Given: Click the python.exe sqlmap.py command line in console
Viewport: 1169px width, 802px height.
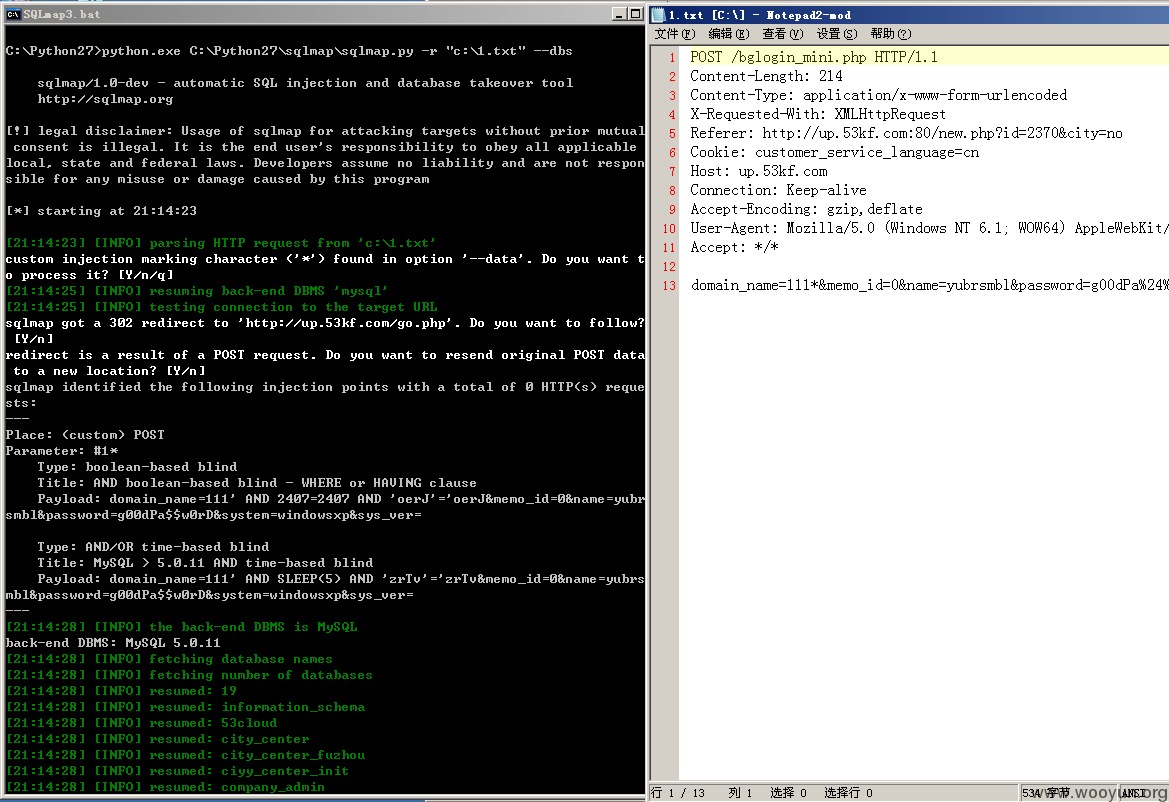Looking at the screenshot, I should point(289,51).
